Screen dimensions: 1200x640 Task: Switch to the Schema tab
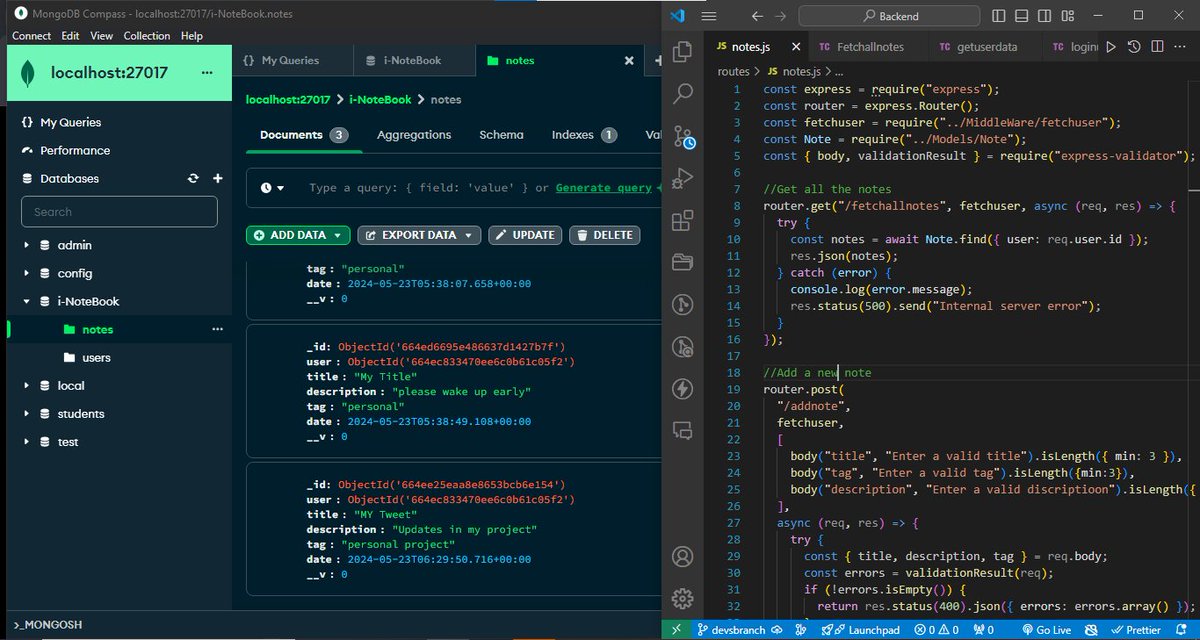pos(501,135)
